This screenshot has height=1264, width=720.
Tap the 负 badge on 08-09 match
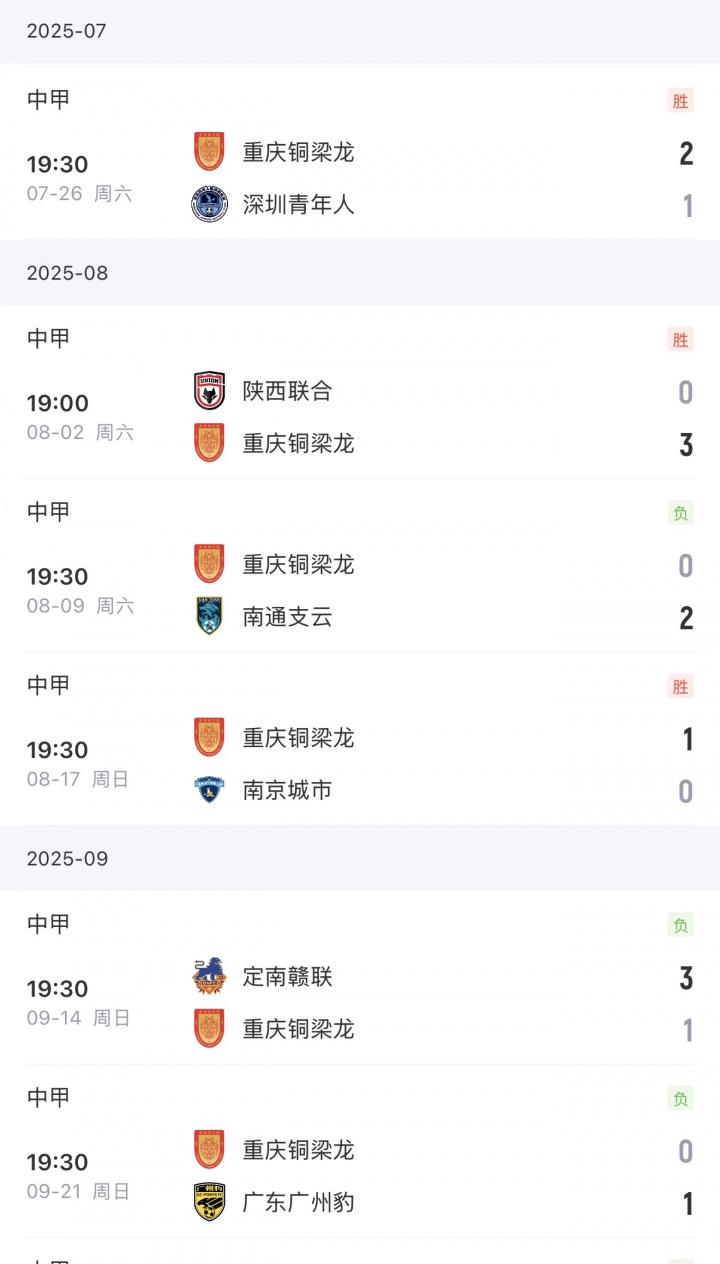click(680, 513)
